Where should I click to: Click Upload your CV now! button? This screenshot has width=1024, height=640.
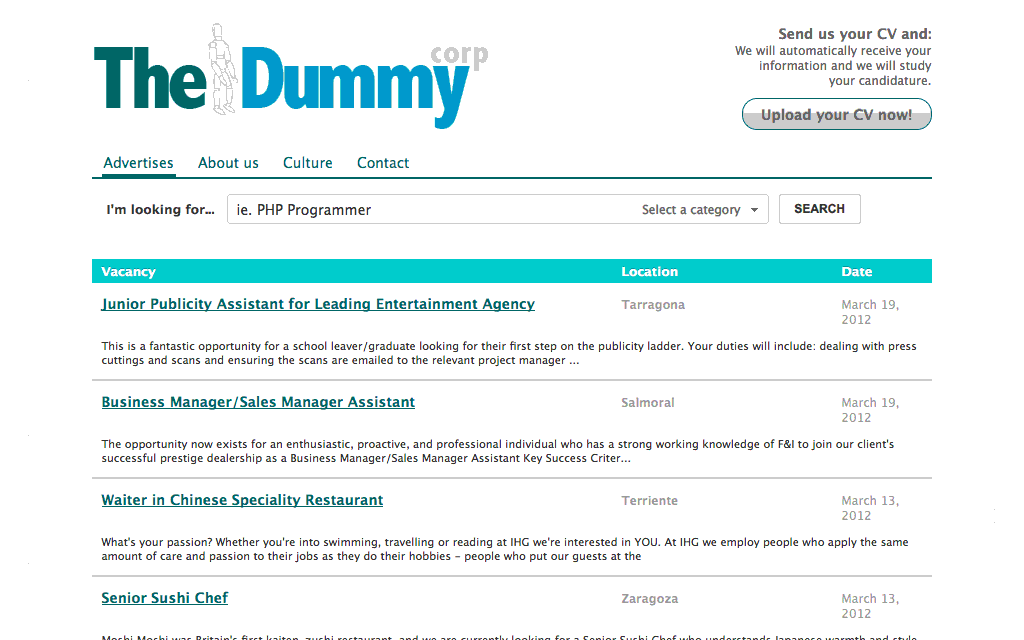[836, 115]
